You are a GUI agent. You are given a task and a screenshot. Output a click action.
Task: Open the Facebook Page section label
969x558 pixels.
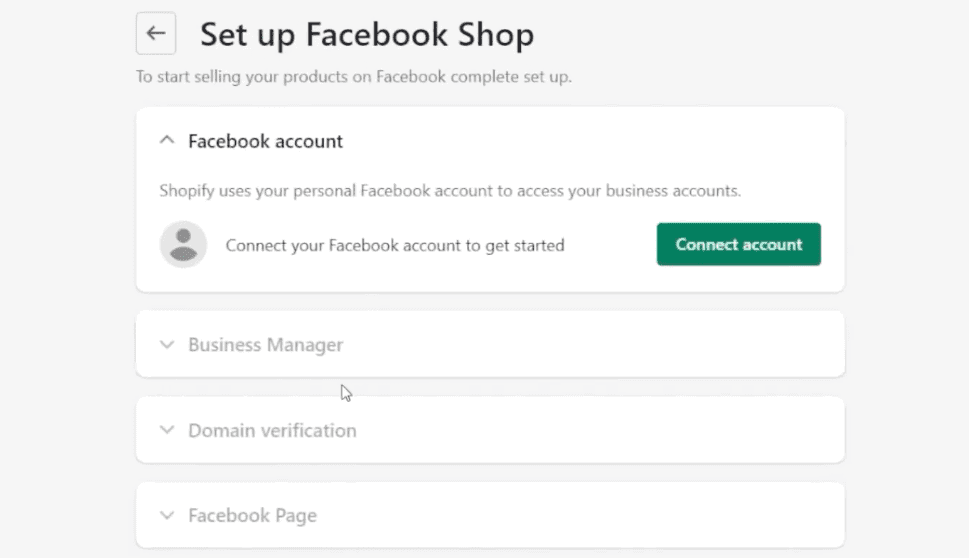tap(252, 515)
